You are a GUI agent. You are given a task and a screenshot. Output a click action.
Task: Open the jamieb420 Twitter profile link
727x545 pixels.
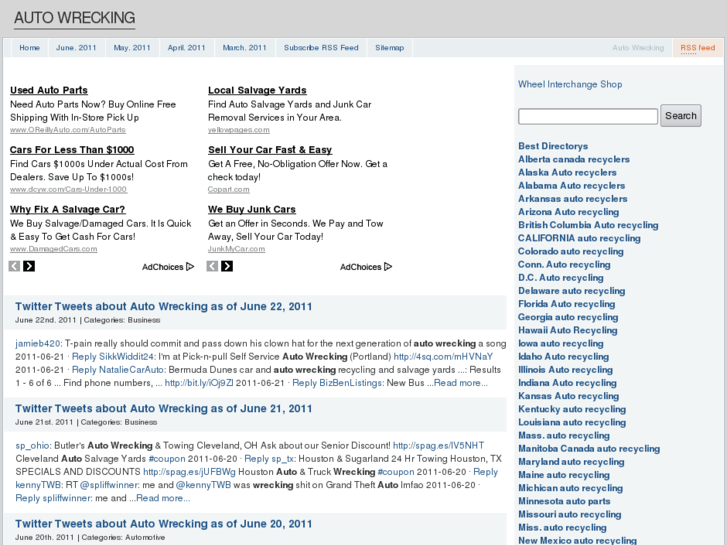[38, 344]
